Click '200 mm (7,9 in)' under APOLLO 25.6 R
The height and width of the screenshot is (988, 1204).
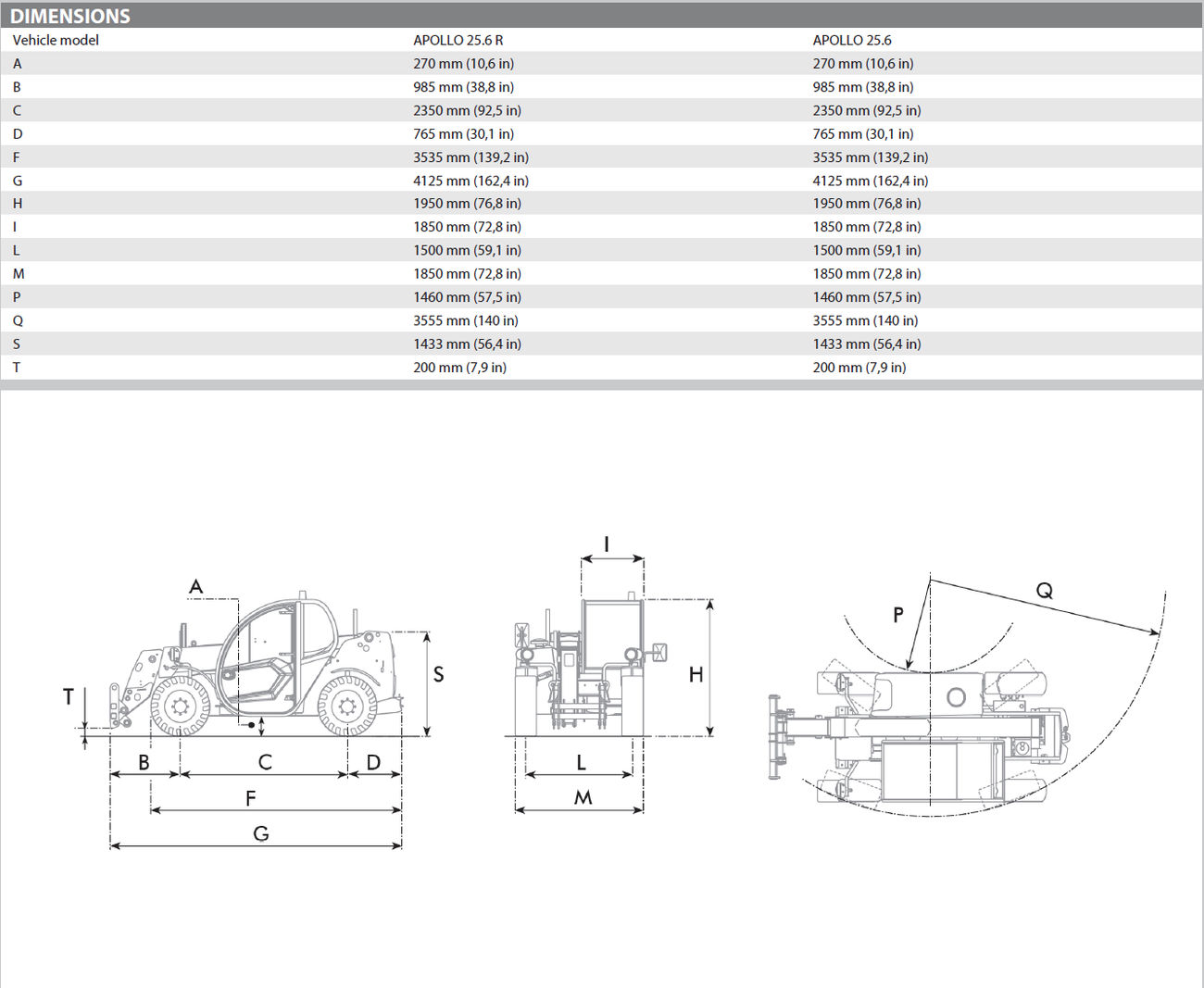pos(460,368)
